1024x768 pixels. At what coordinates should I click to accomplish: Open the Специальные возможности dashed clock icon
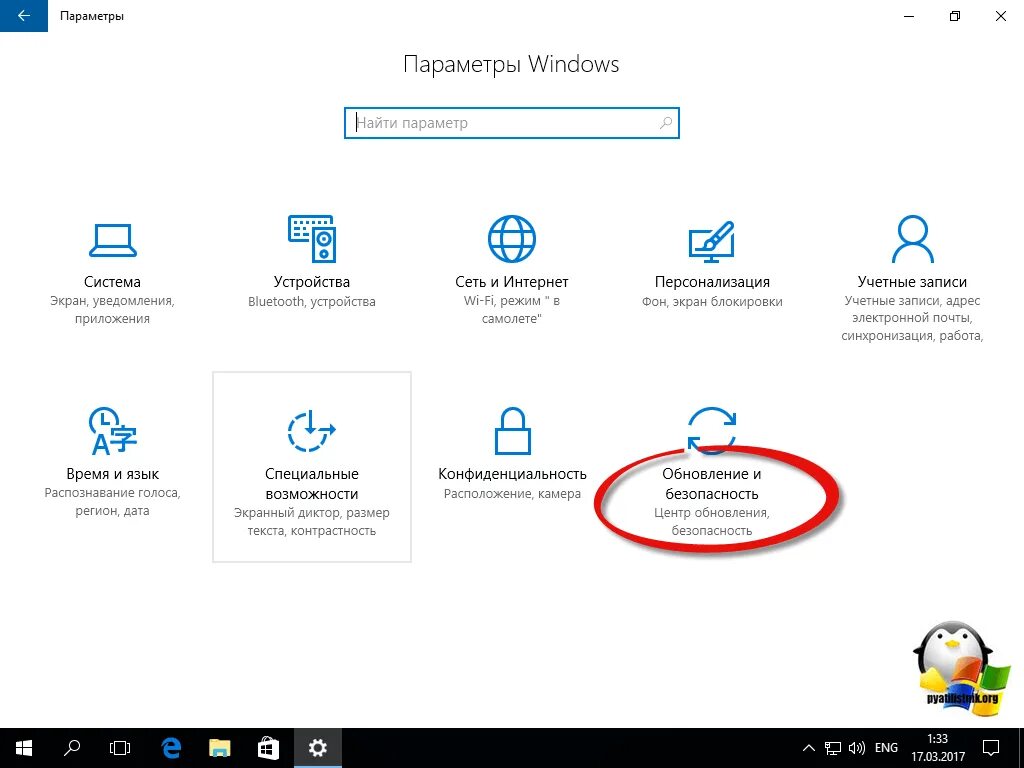click(x=312, y=430)
